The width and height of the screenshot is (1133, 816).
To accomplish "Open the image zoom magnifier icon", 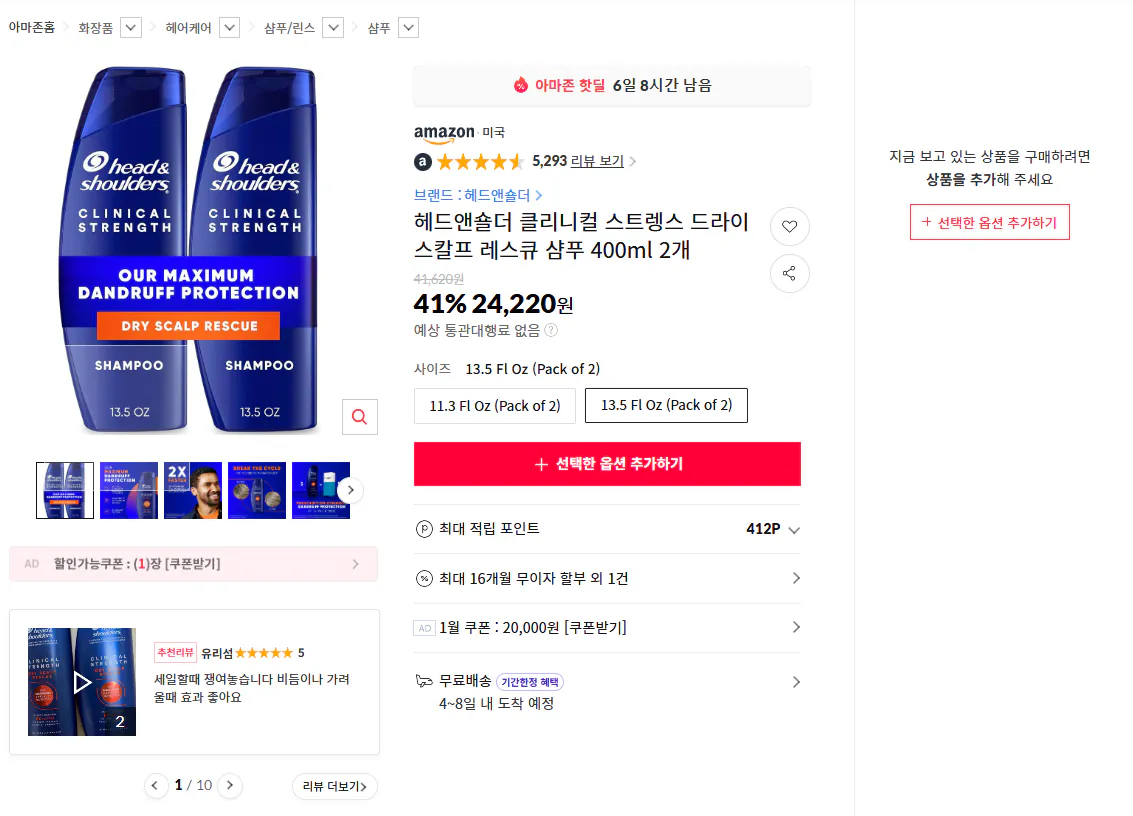I will click(x=359, y=416).
